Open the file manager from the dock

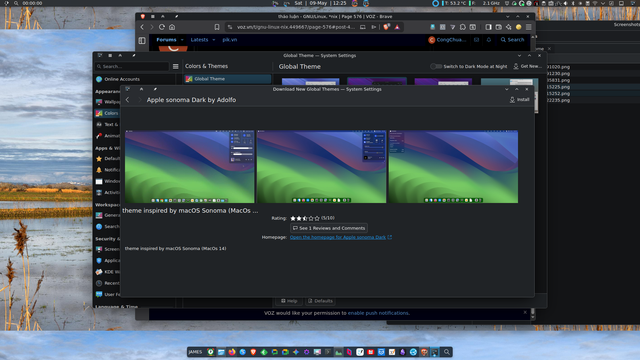[221, 352]
